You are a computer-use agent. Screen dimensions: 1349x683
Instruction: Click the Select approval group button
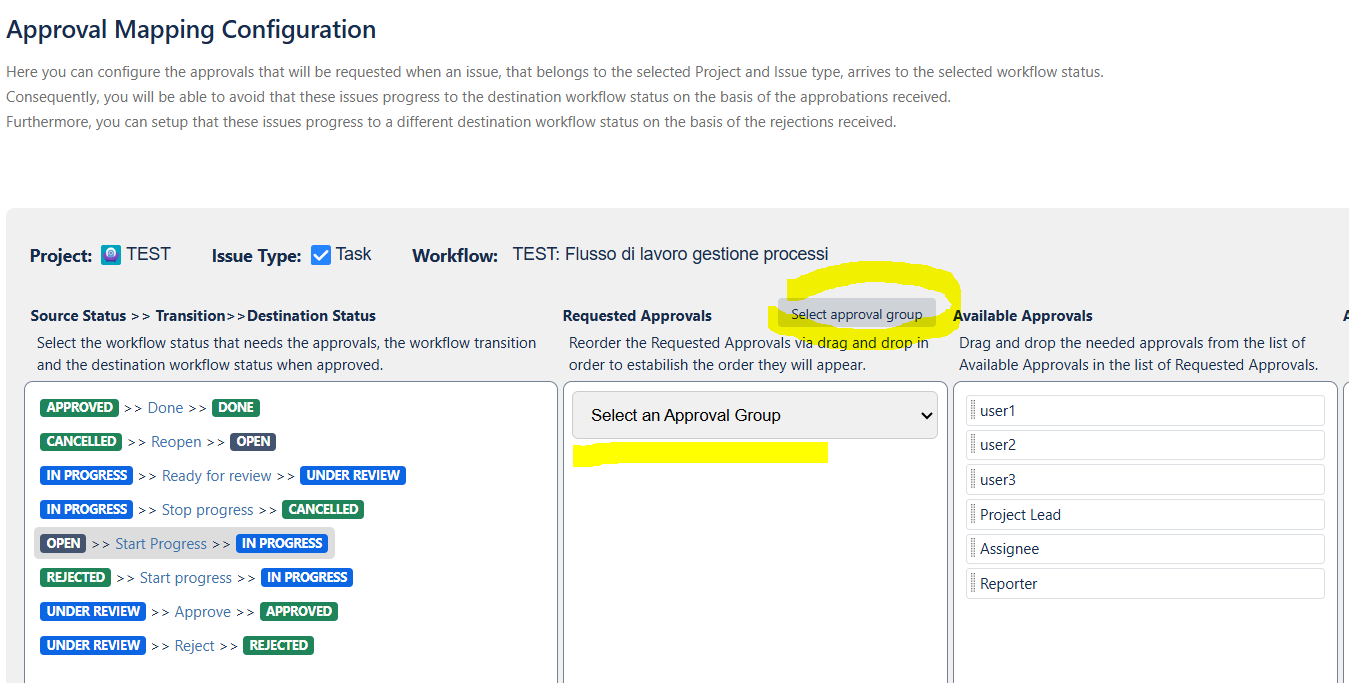click(x=856, y=314)
